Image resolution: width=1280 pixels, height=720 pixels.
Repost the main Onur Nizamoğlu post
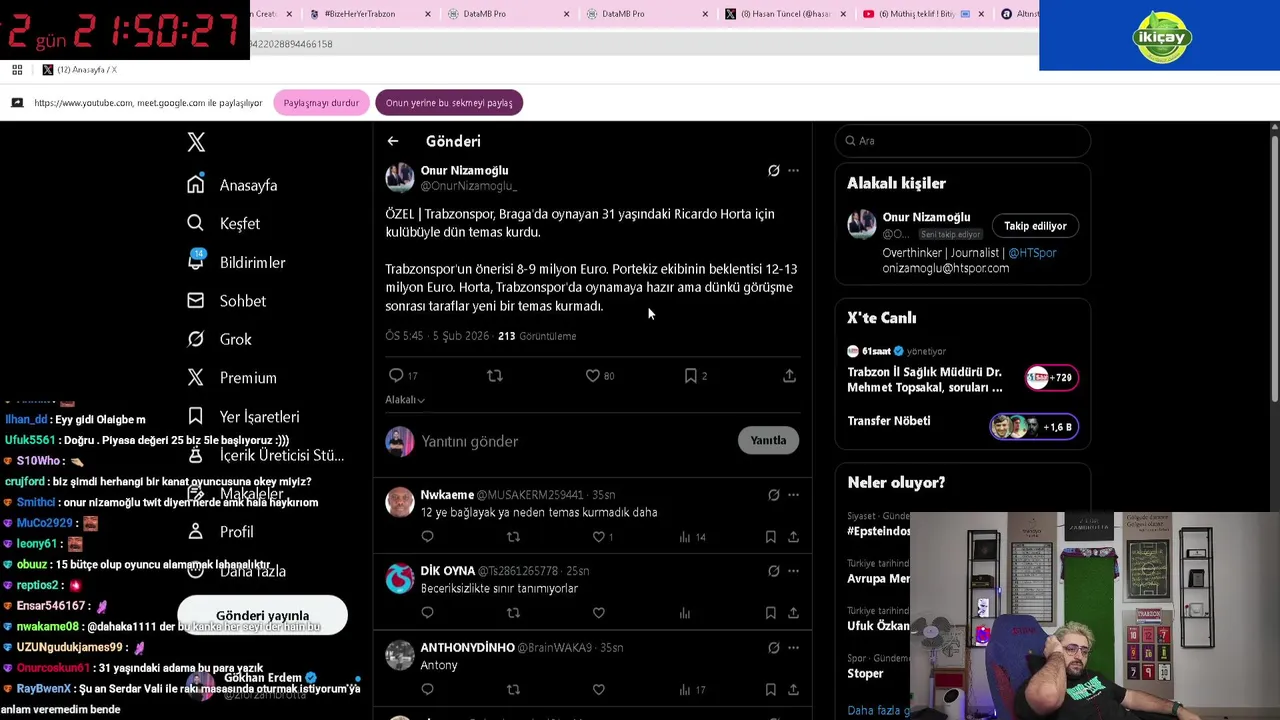(x=494, y=375)
